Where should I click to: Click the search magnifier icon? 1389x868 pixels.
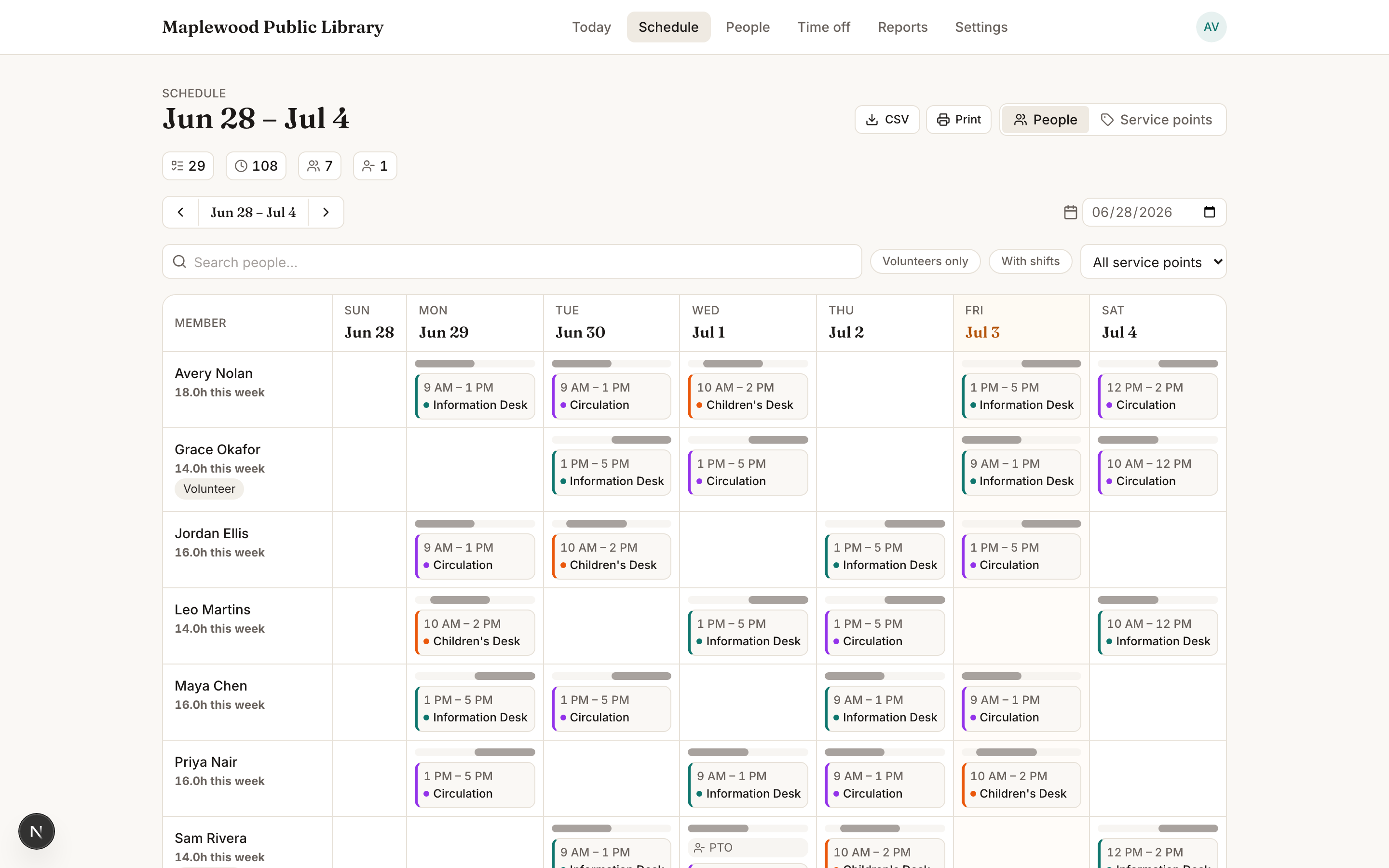pyautogui.click(x=179, y=262)
